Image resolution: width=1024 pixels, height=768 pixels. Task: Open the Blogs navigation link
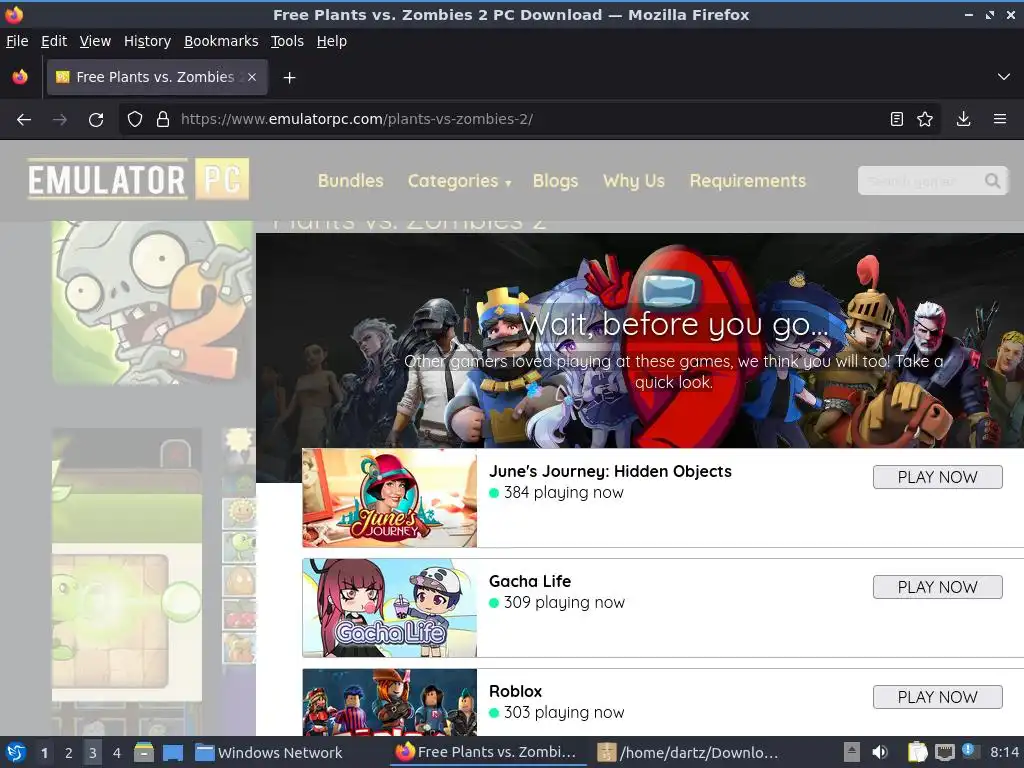pyautogui.click(x=555, y=181)
